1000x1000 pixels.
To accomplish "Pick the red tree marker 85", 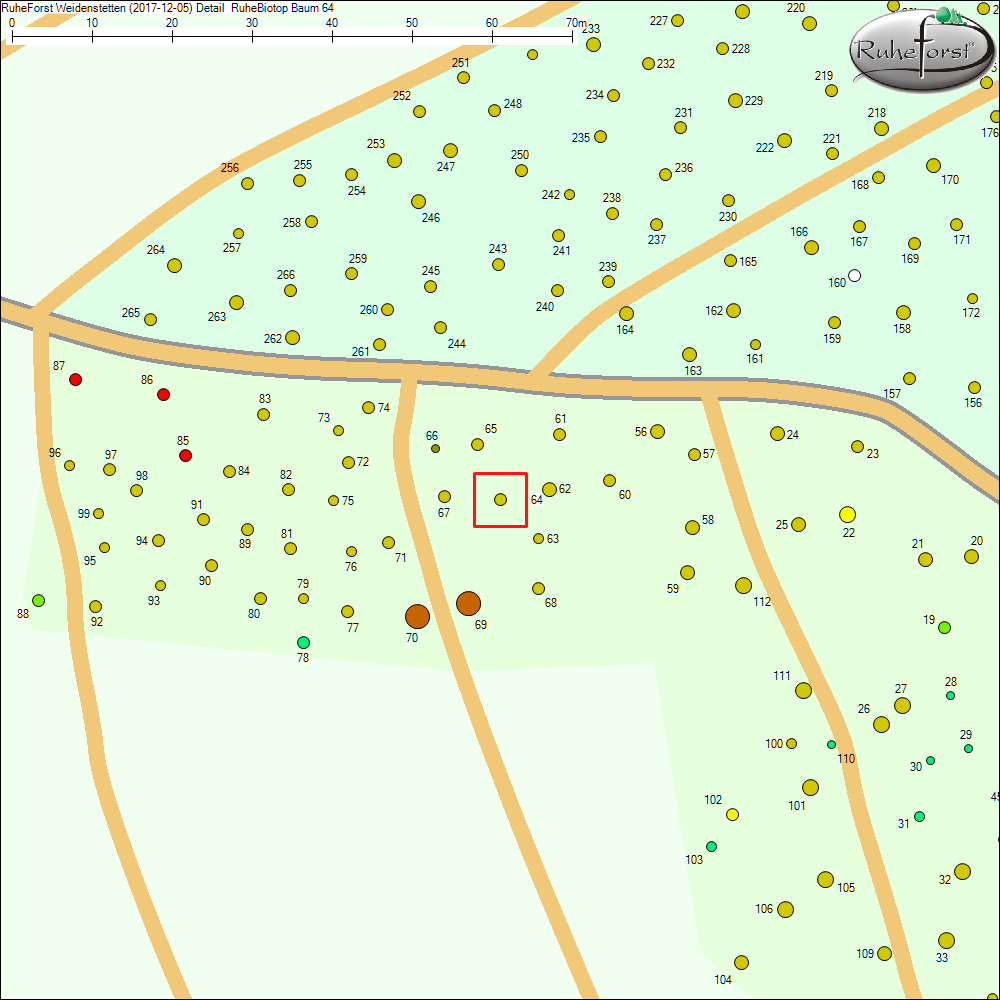I will coord(185,456).
